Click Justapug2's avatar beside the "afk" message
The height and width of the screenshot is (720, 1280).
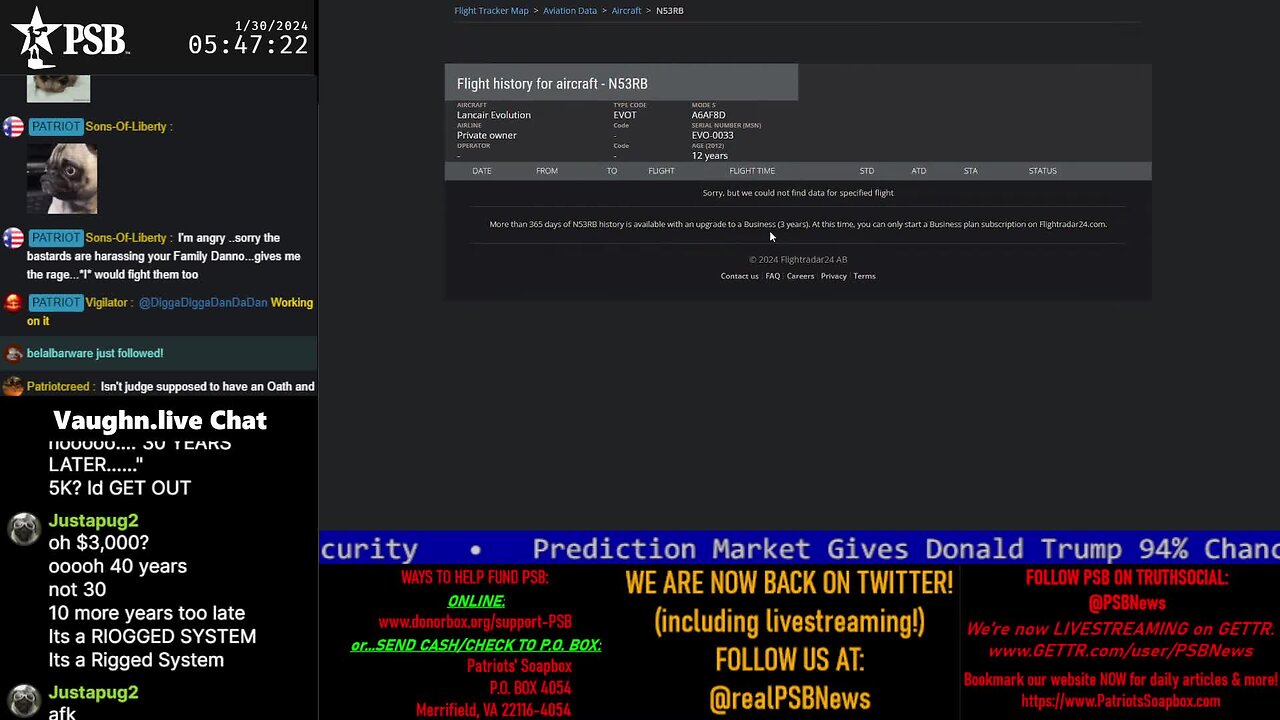pyautogui.click(x=25, y=700)
